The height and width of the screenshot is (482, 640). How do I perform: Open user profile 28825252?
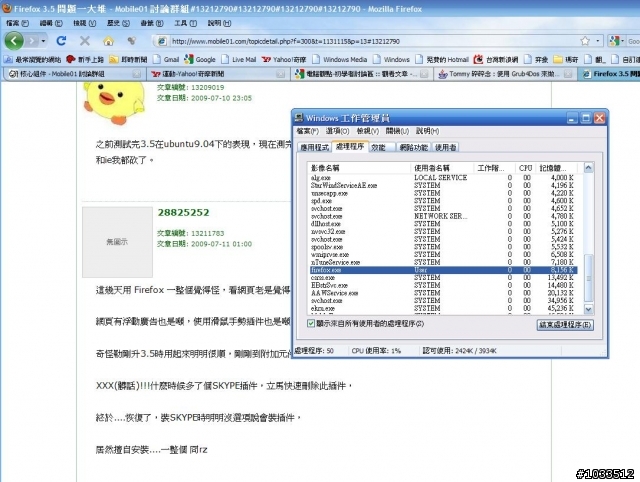(x=184, y=213)
